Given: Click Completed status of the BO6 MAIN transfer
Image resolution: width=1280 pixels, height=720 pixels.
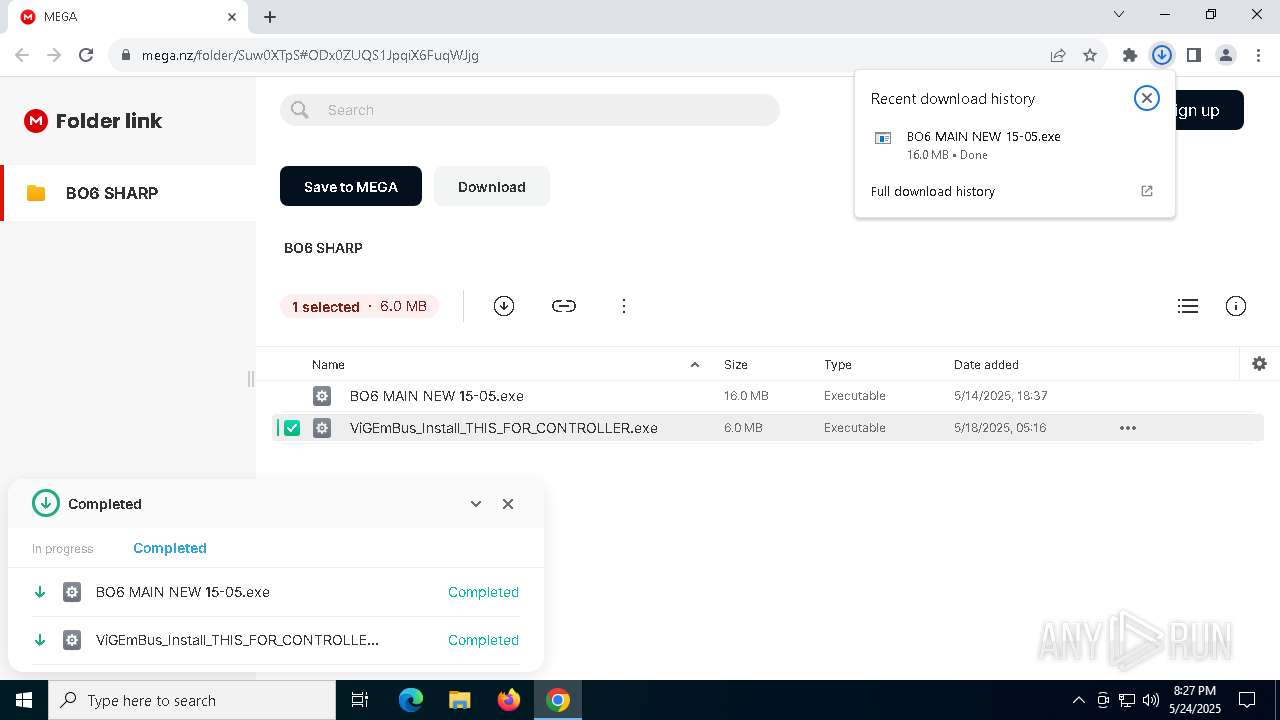Looking at the screenshot, I should [483, 592].
